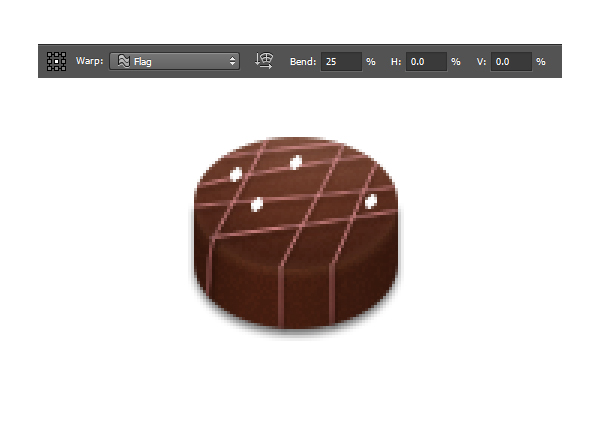Click the rightmost white dot on the cake
The width and height of the screenshot is (600, 436).
[371, 202]
